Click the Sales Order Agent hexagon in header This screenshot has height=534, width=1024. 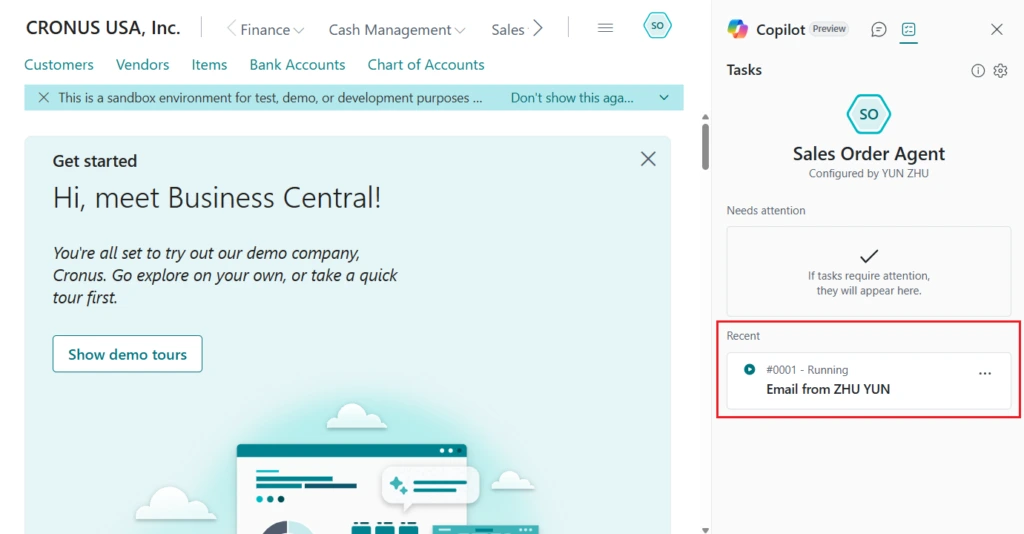(x=657, y=27)
